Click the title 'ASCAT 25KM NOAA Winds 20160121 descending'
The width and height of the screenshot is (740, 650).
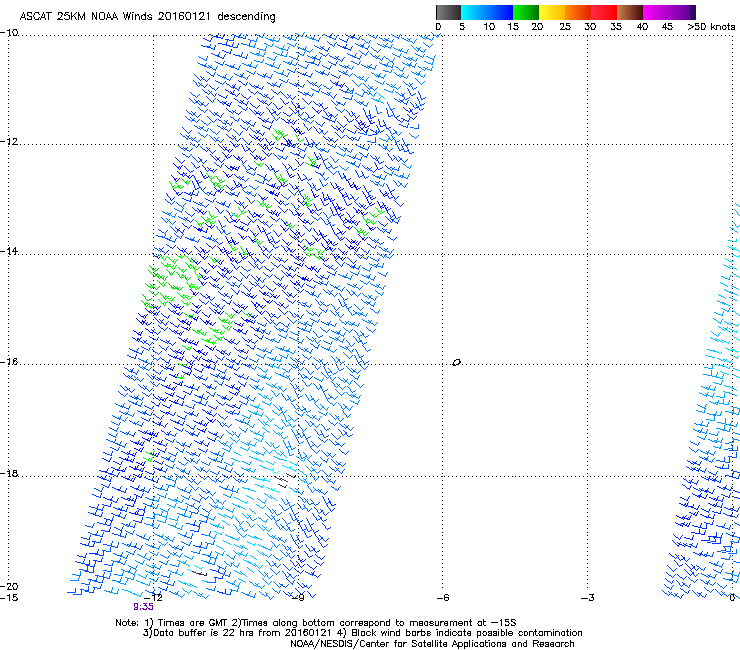147,17
